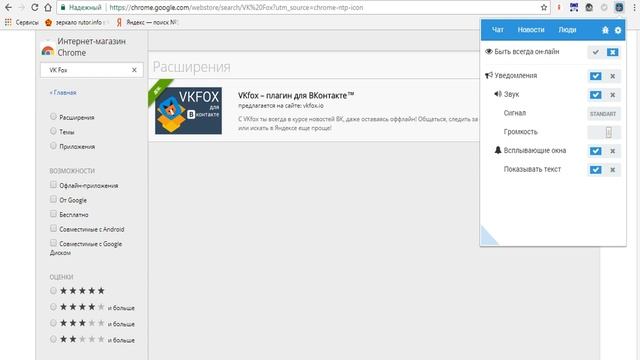Click the bug report icon in VKfox header
Viewport: 640px width, 360px height.
coord(605,30)
